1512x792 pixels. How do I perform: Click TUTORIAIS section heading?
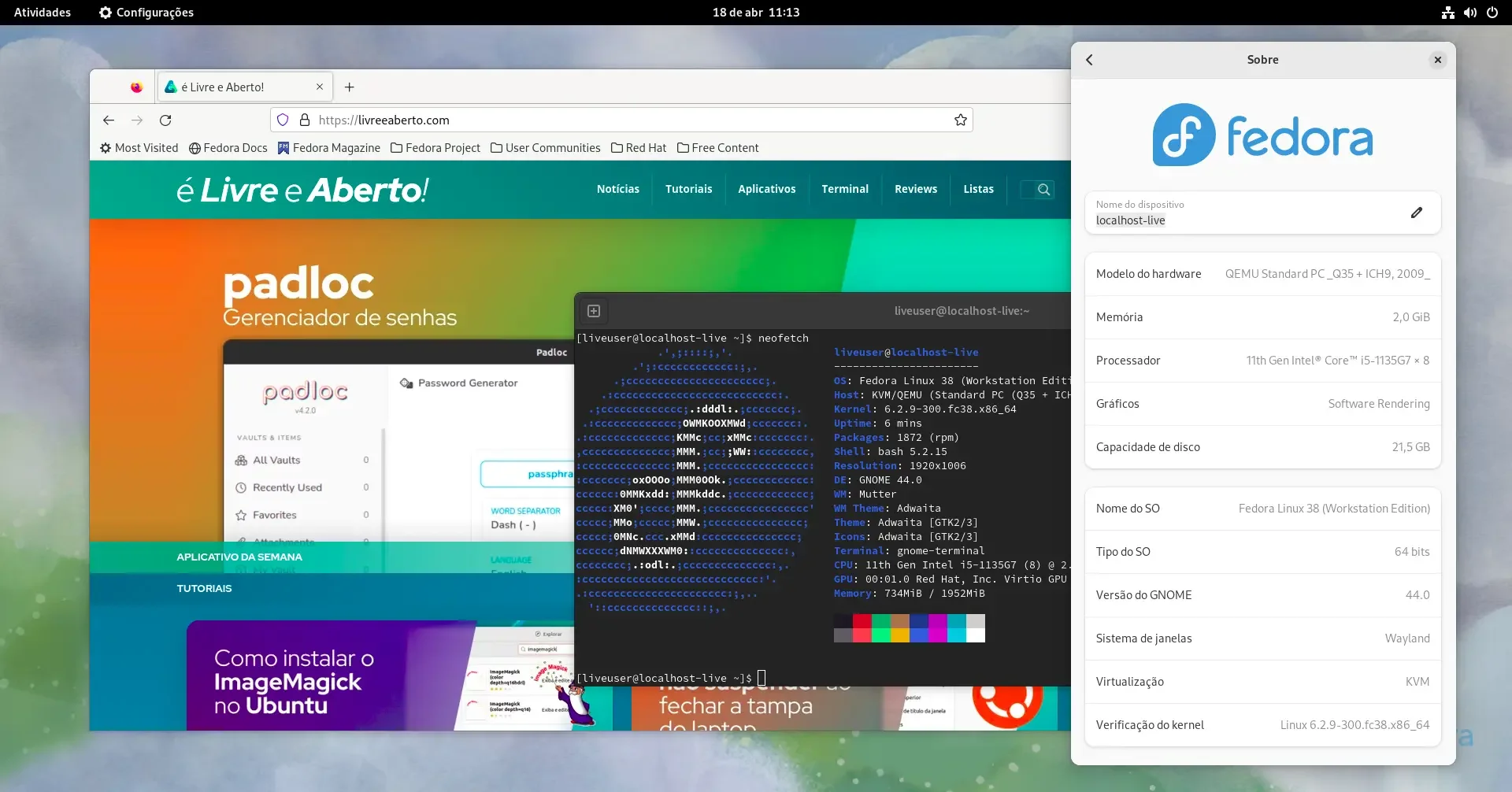point(204,589)
